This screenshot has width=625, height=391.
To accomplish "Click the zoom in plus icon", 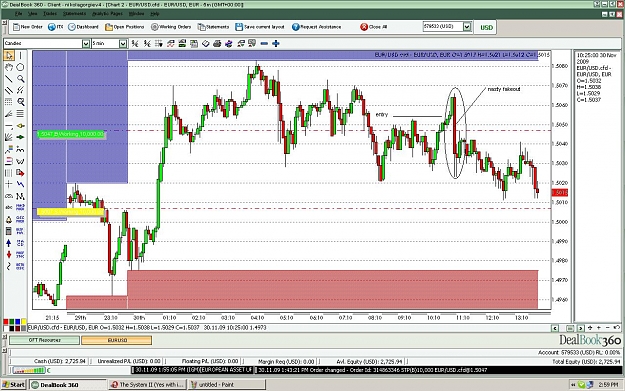I will (x=275, y=43).
